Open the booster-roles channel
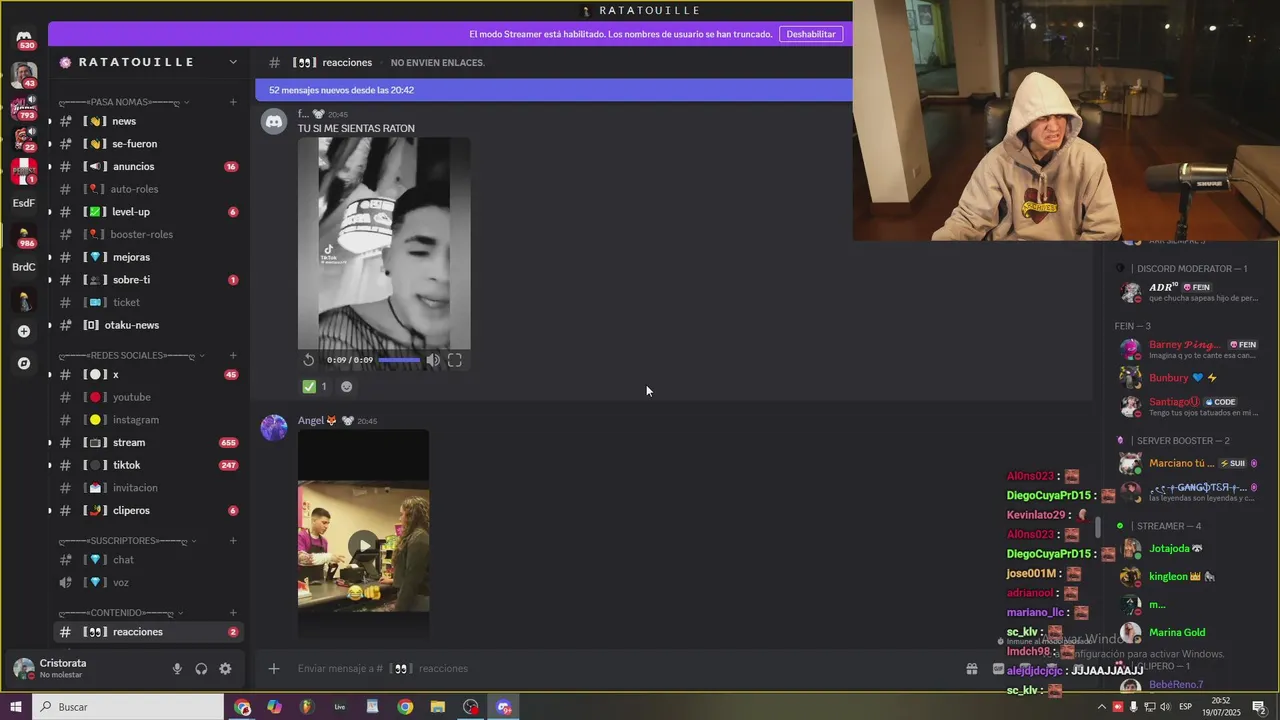Image resolution: width=1280 pixels, height=720 pixels. [x=148, y=234]
